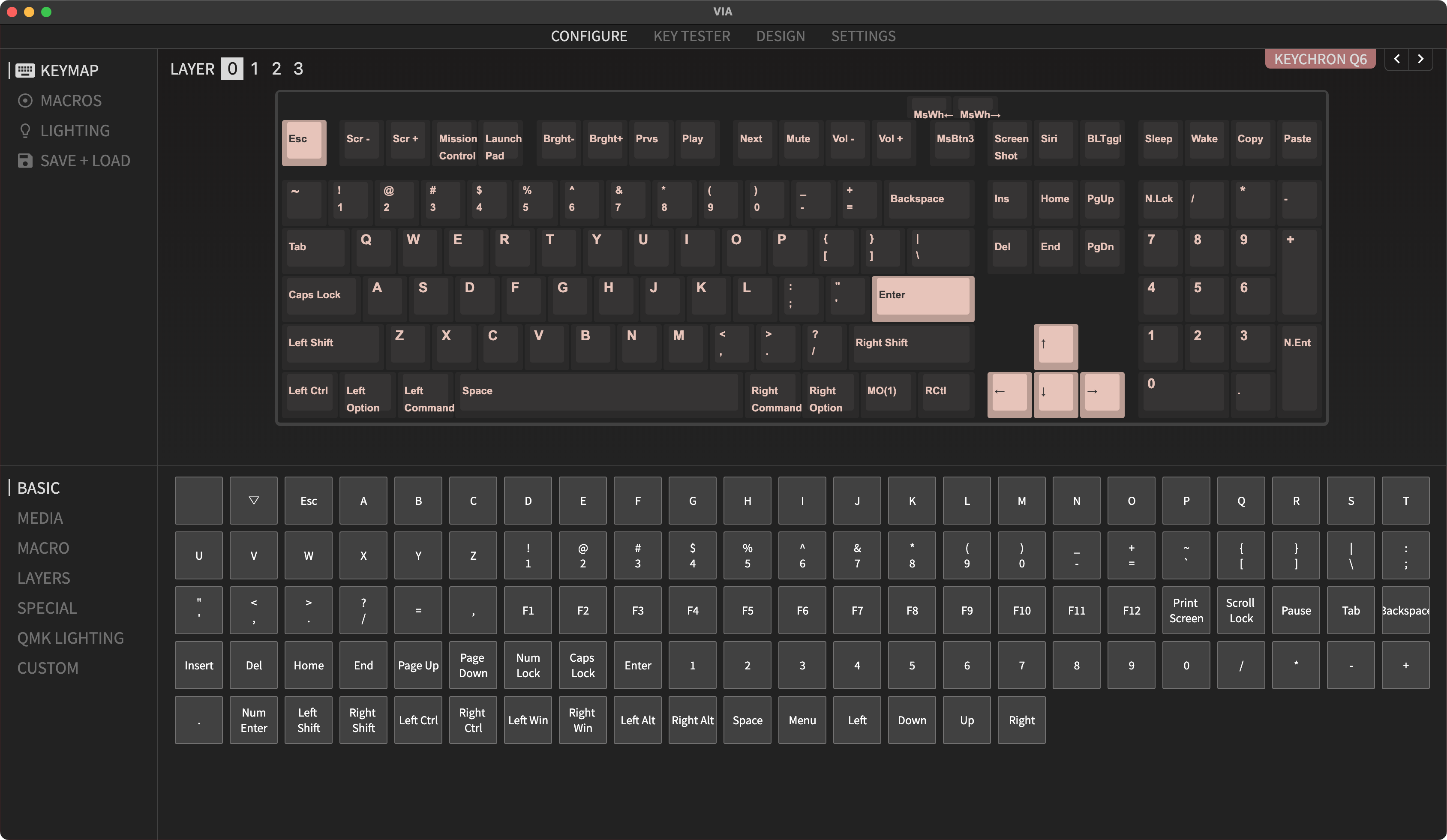Switch to the Key Tester tab

point(691,36)
